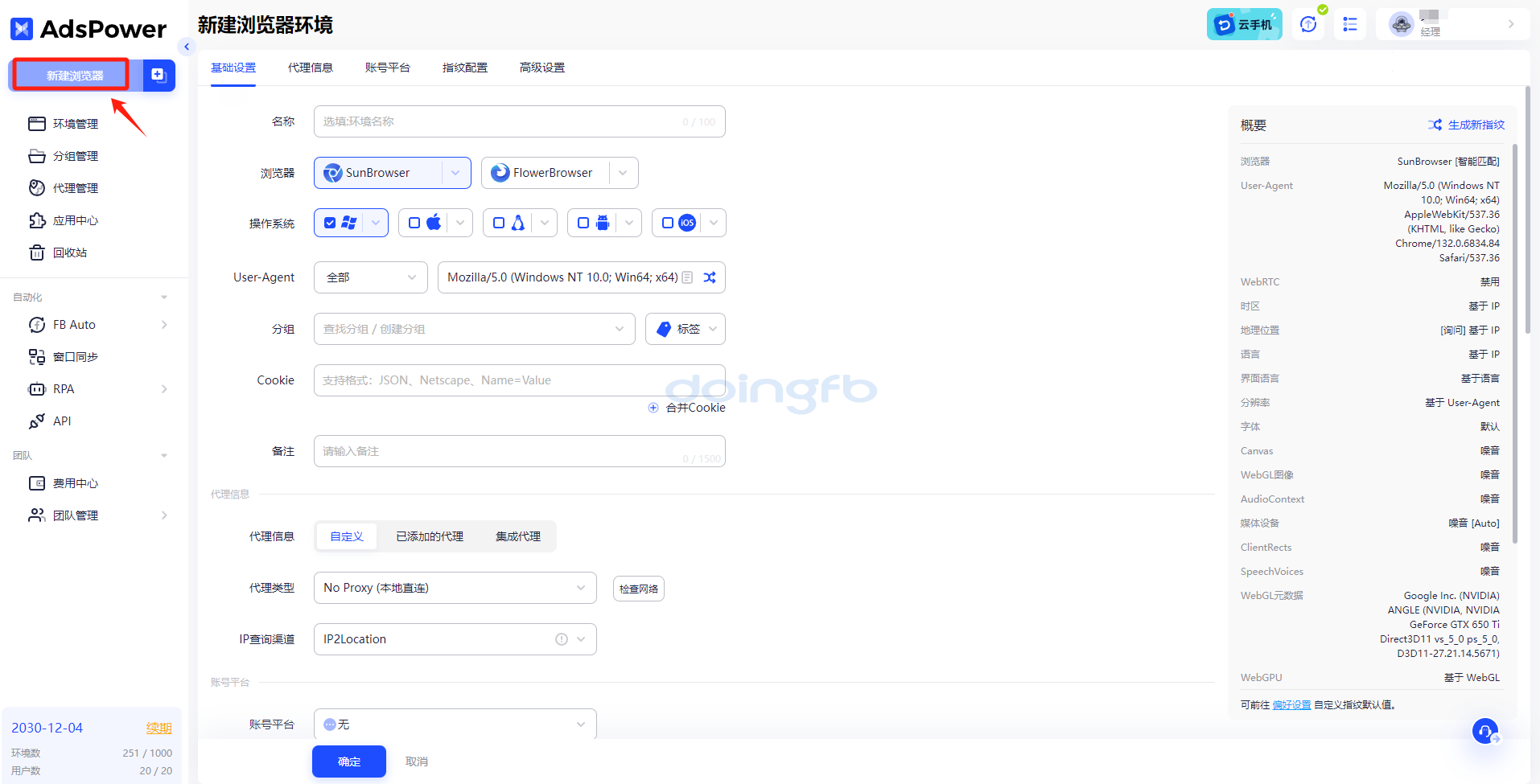Collapse the 自动化 section

164,298
